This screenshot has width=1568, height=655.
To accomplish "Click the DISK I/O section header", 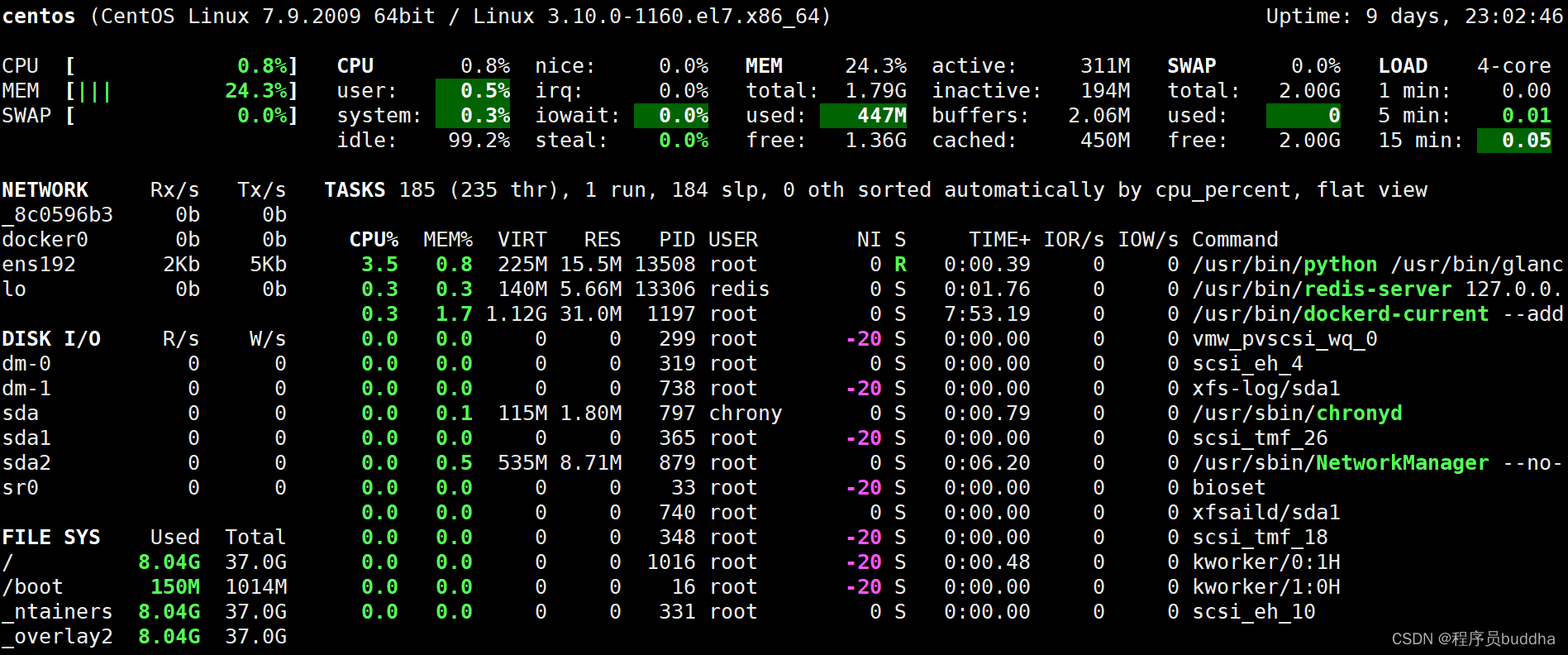I will click(x=51, y=339).
